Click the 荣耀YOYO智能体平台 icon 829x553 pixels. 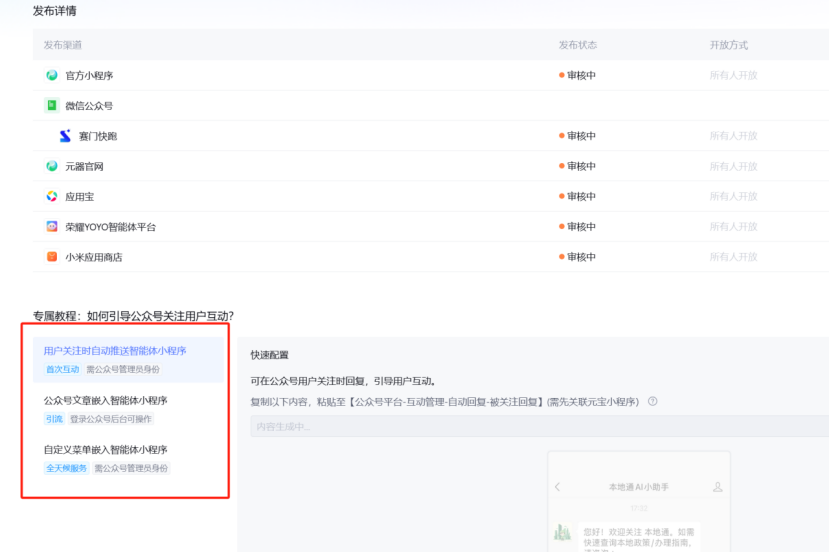click(x=52, y=226)
